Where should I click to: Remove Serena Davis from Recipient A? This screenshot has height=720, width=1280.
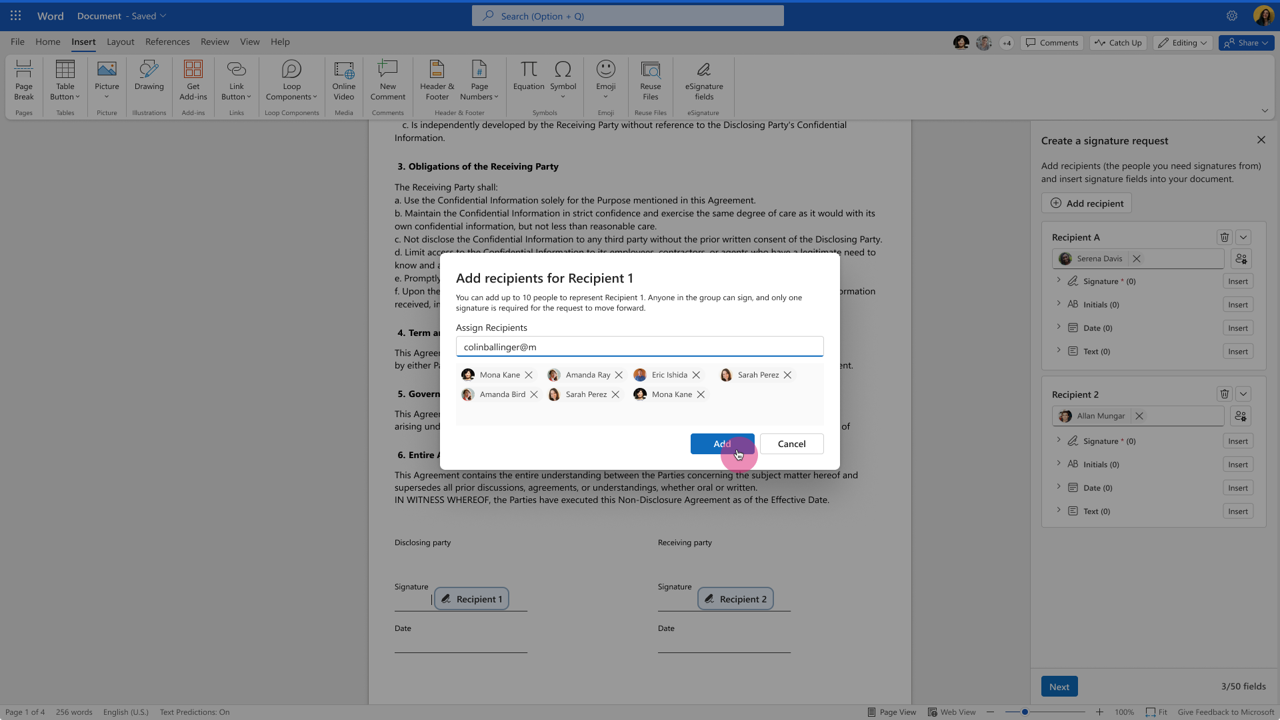pyautogui.click(x=1137, y=259)
